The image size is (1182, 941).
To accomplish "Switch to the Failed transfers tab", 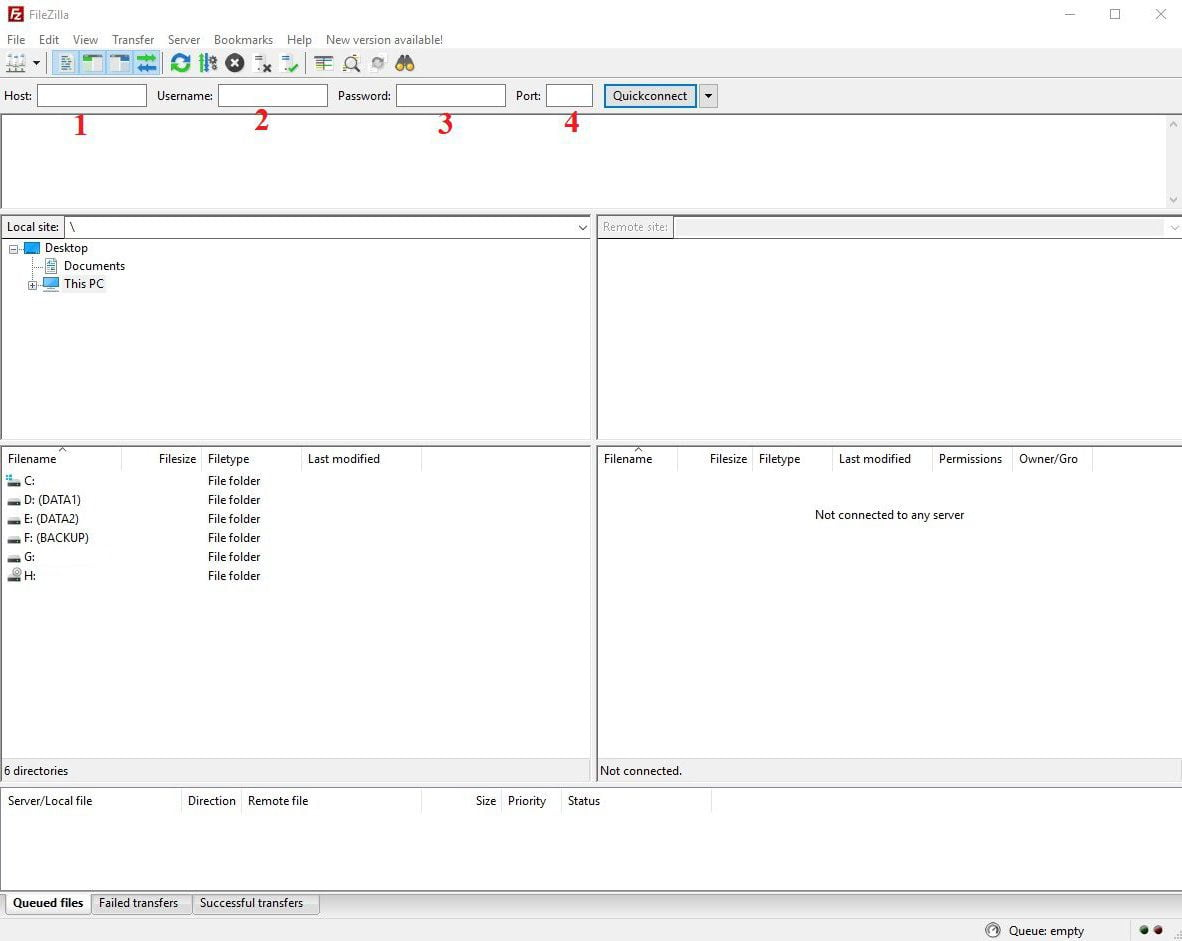I will tap(139, 903).
